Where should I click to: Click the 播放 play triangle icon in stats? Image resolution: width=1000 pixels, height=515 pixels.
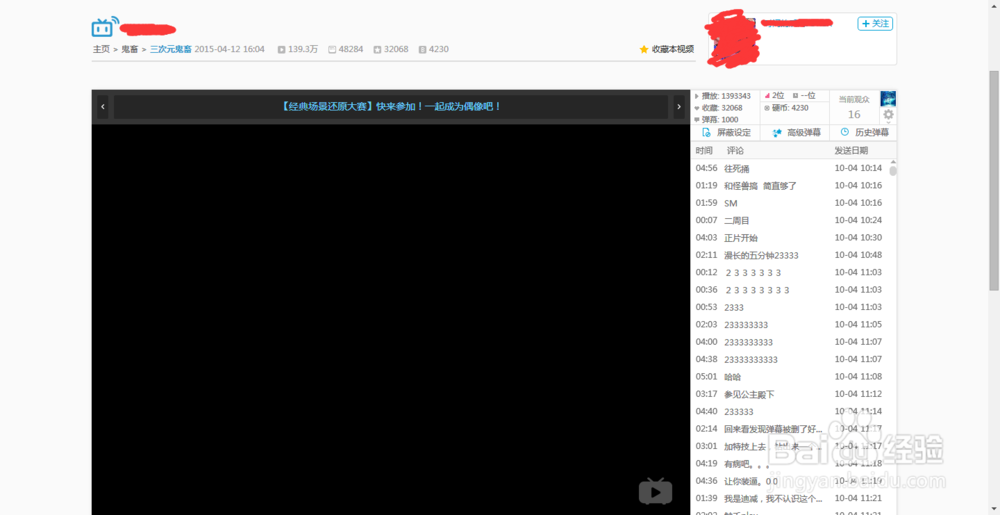[696, 96]
